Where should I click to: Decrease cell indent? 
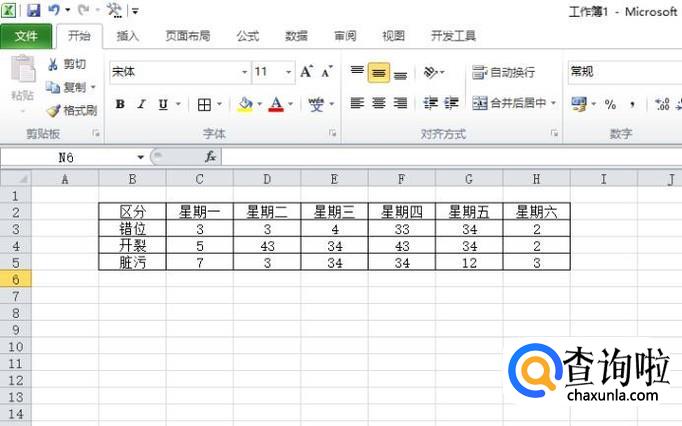pyautogui.click(x=431, y=103)
